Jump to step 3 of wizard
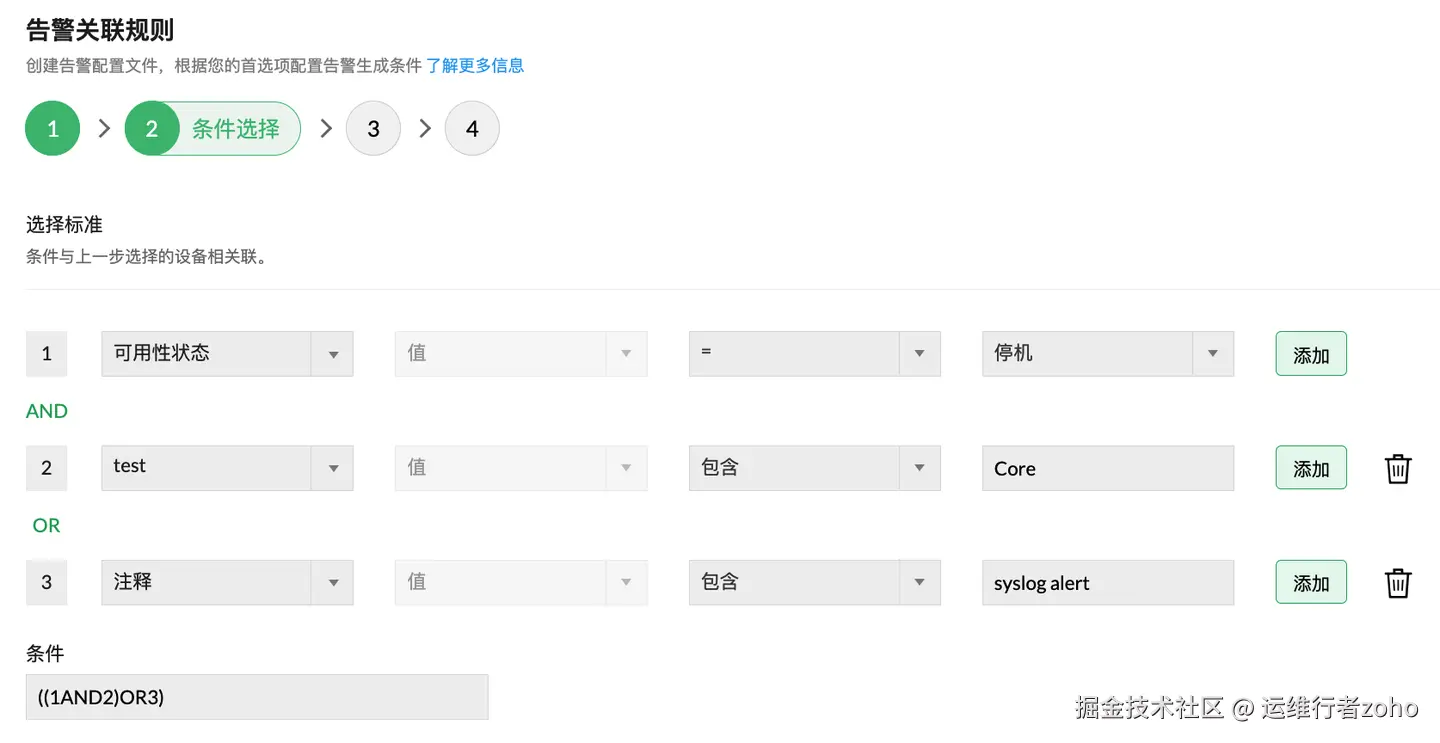 [x=373, y=129]
